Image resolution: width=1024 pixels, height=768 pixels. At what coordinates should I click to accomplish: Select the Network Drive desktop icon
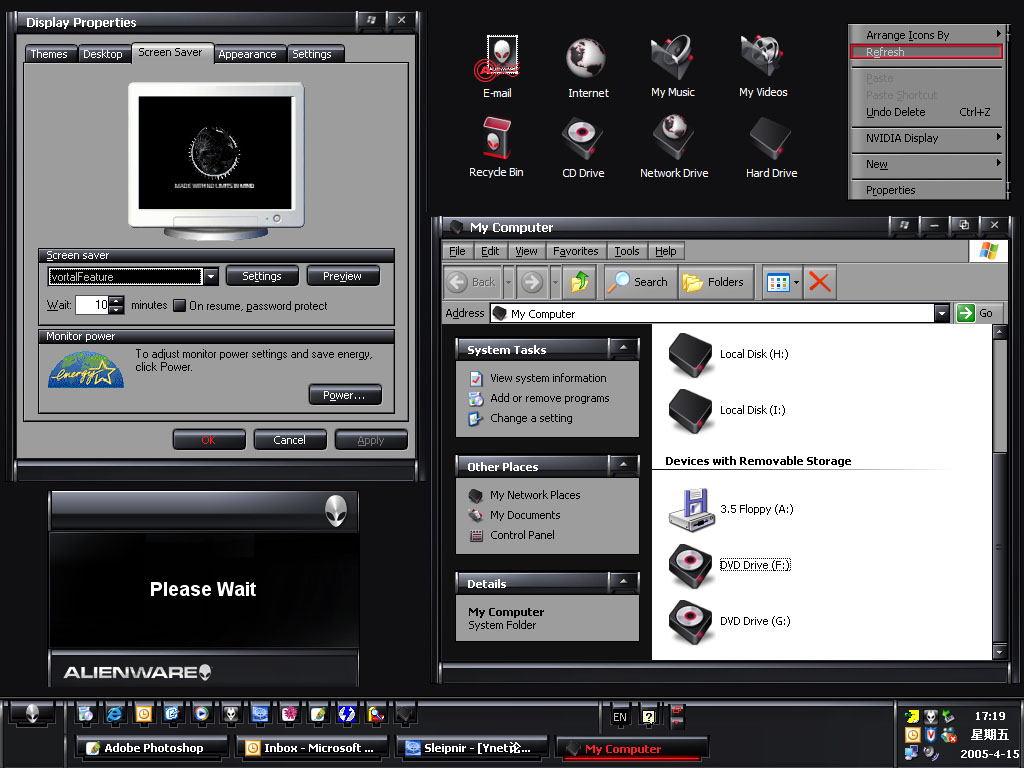pyautogui.click(x=674, y=147)
